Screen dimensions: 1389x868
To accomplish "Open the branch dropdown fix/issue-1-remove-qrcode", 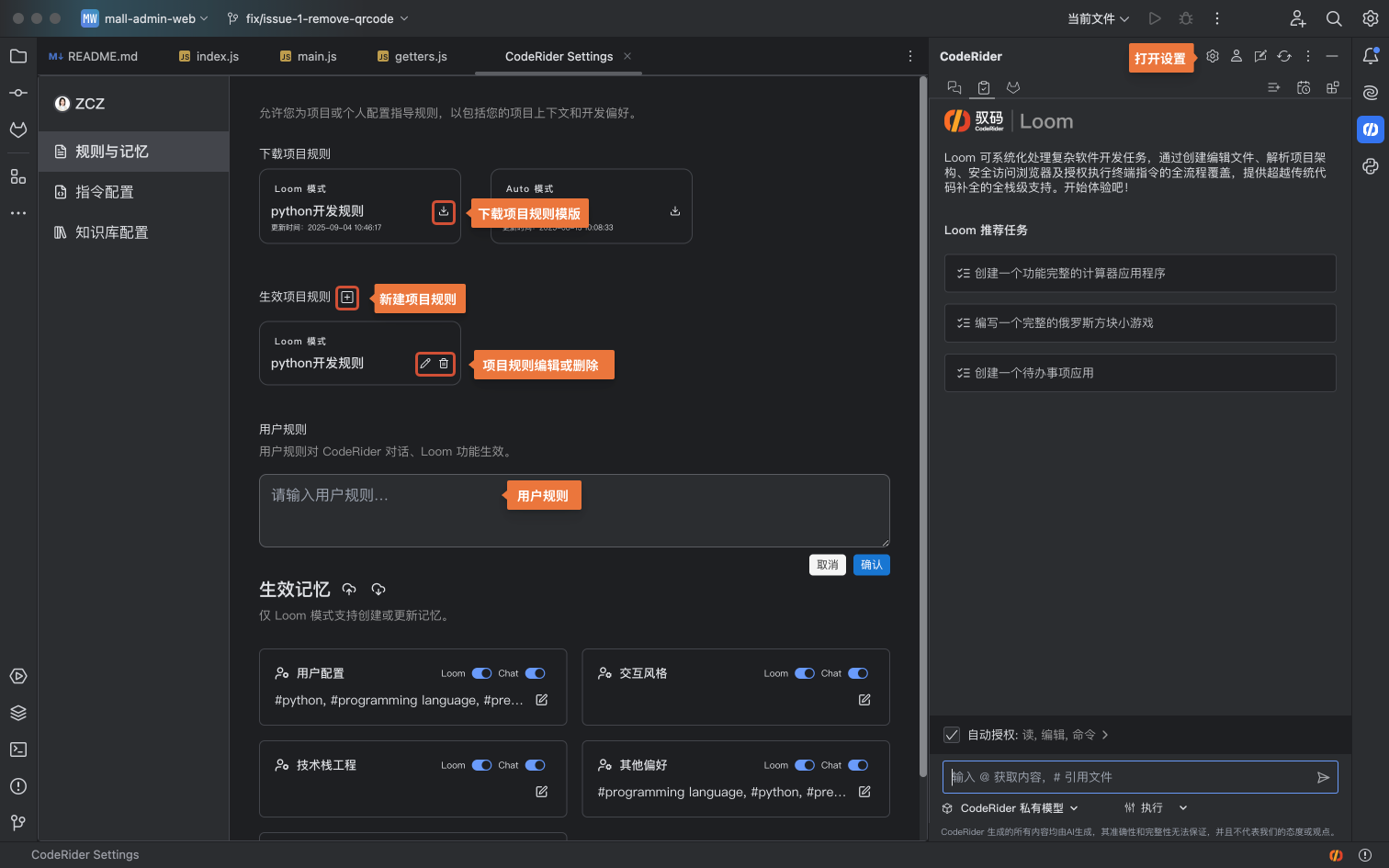I will [x=318, y=18].
